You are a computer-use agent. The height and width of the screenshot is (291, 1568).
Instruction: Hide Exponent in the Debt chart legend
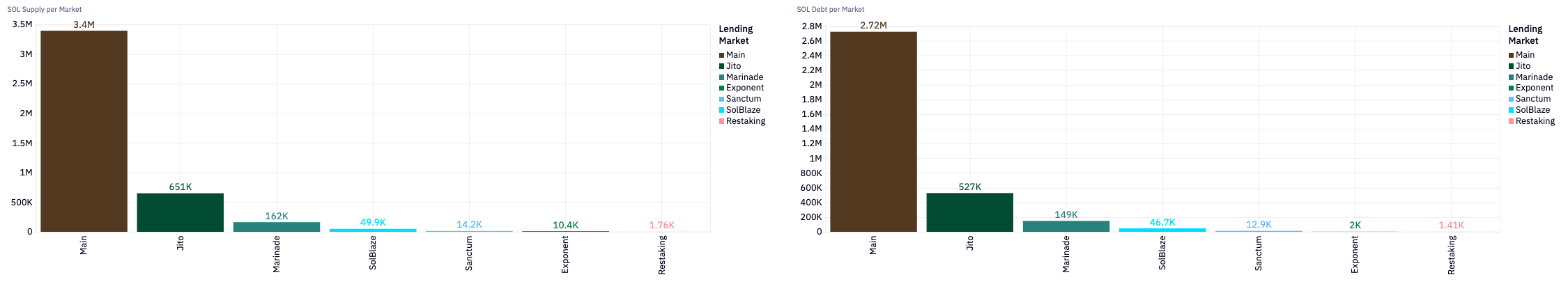click(x=1534, y=88)
